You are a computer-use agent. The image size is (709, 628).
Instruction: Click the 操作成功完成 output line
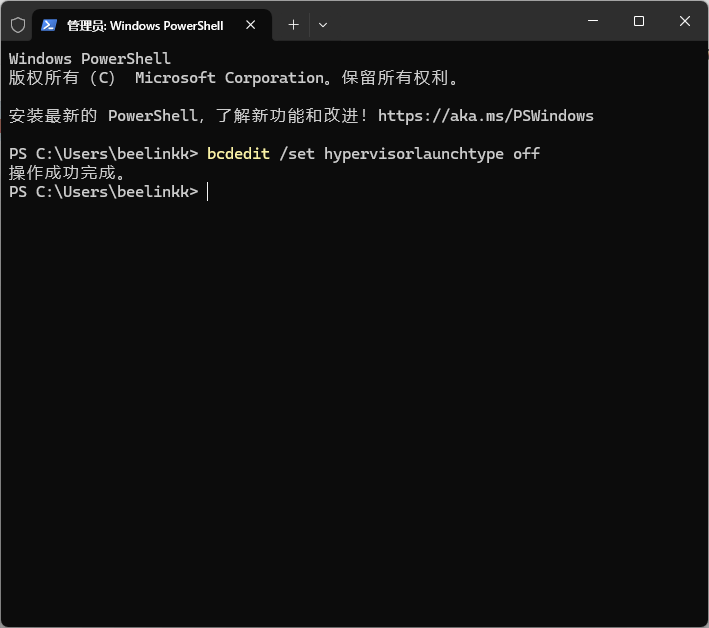click(67, 173)
